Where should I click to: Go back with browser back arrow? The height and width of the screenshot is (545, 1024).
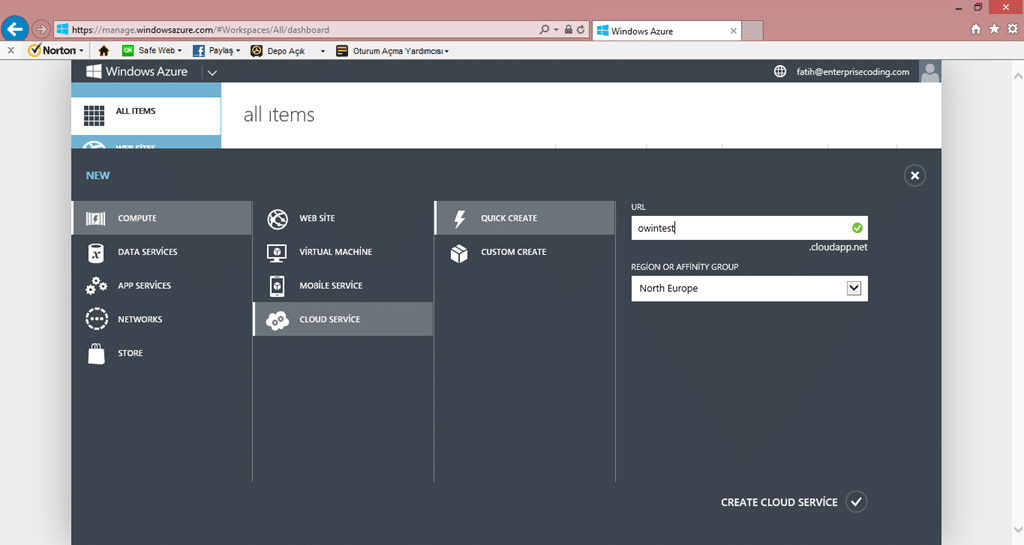coord(14,29)
